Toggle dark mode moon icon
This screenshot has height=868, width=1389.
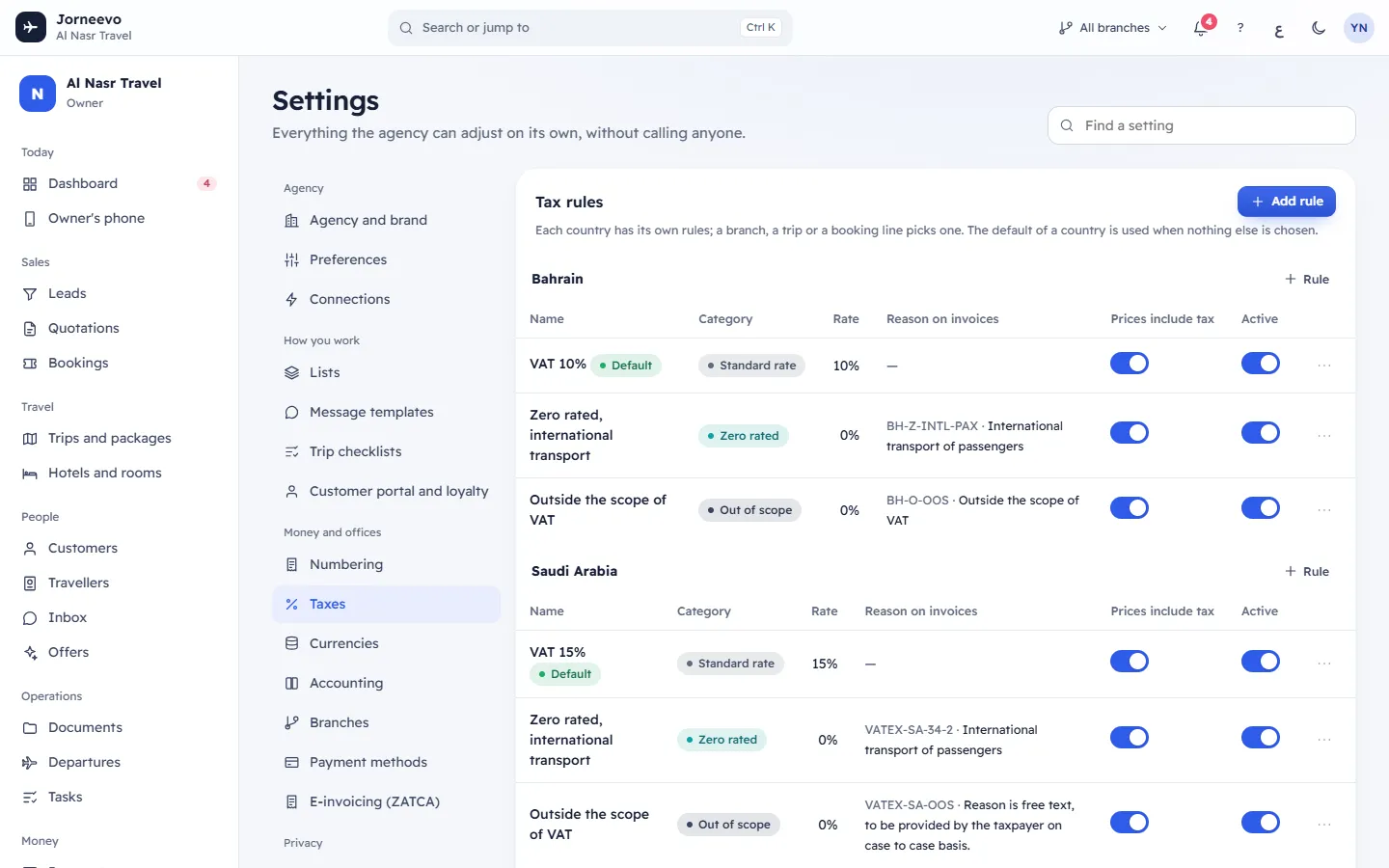point(1319,28)
